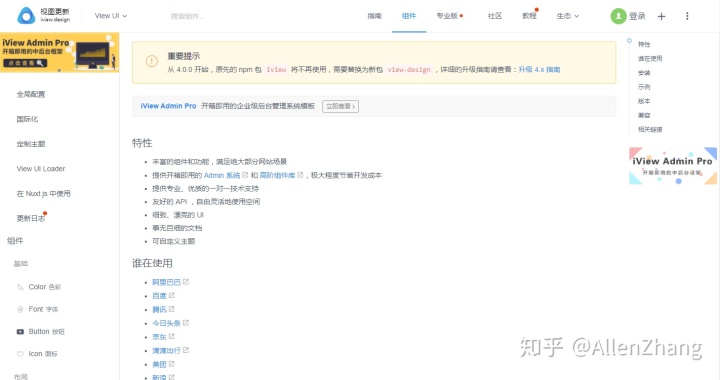
Task: Open the Admin 系统 link
Action: point(222,175)
